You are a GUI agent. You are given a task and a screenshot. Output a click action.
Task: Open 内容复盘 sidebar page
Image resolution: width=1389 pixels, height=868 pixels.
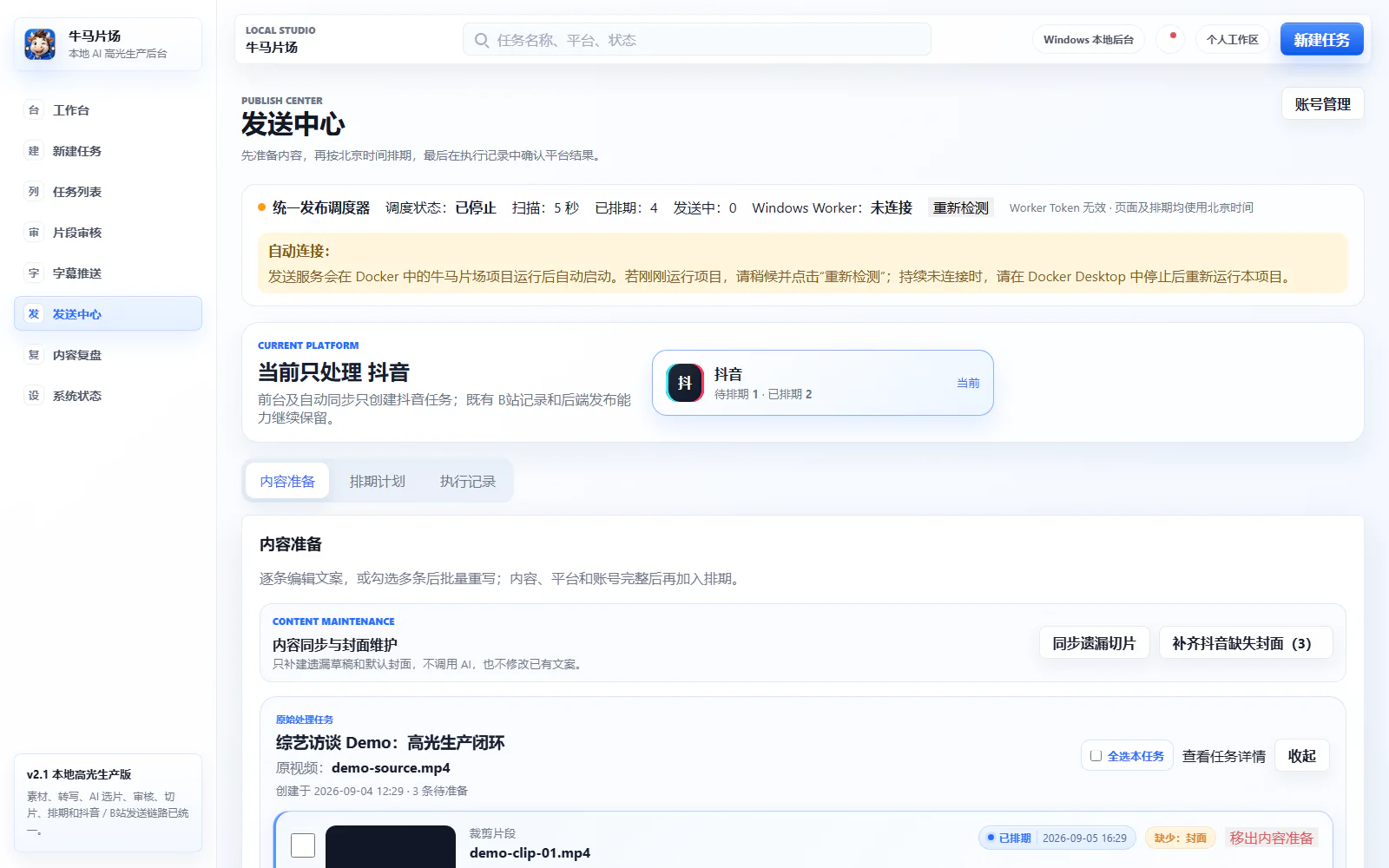108,355
